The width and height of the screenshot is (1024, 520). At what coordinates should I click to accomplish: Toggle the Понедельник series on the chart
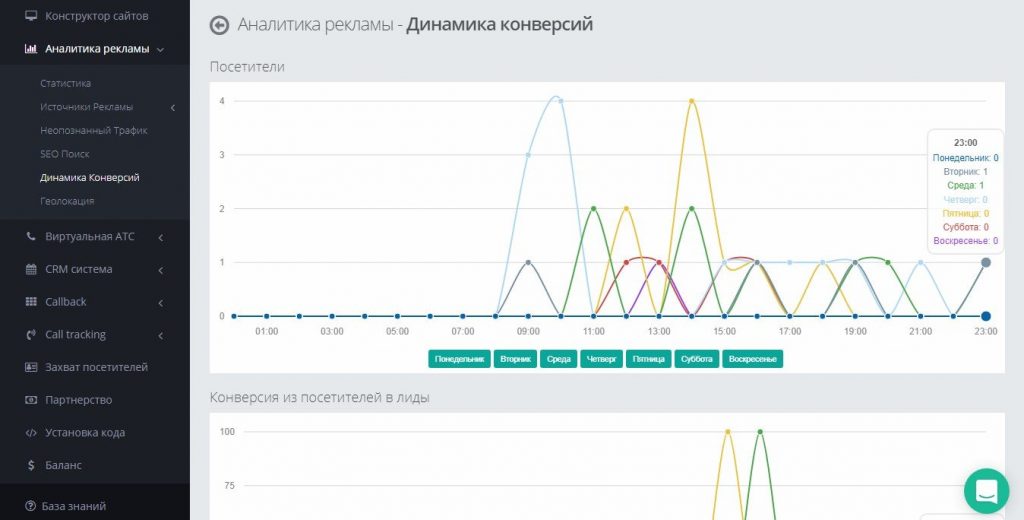459,359
